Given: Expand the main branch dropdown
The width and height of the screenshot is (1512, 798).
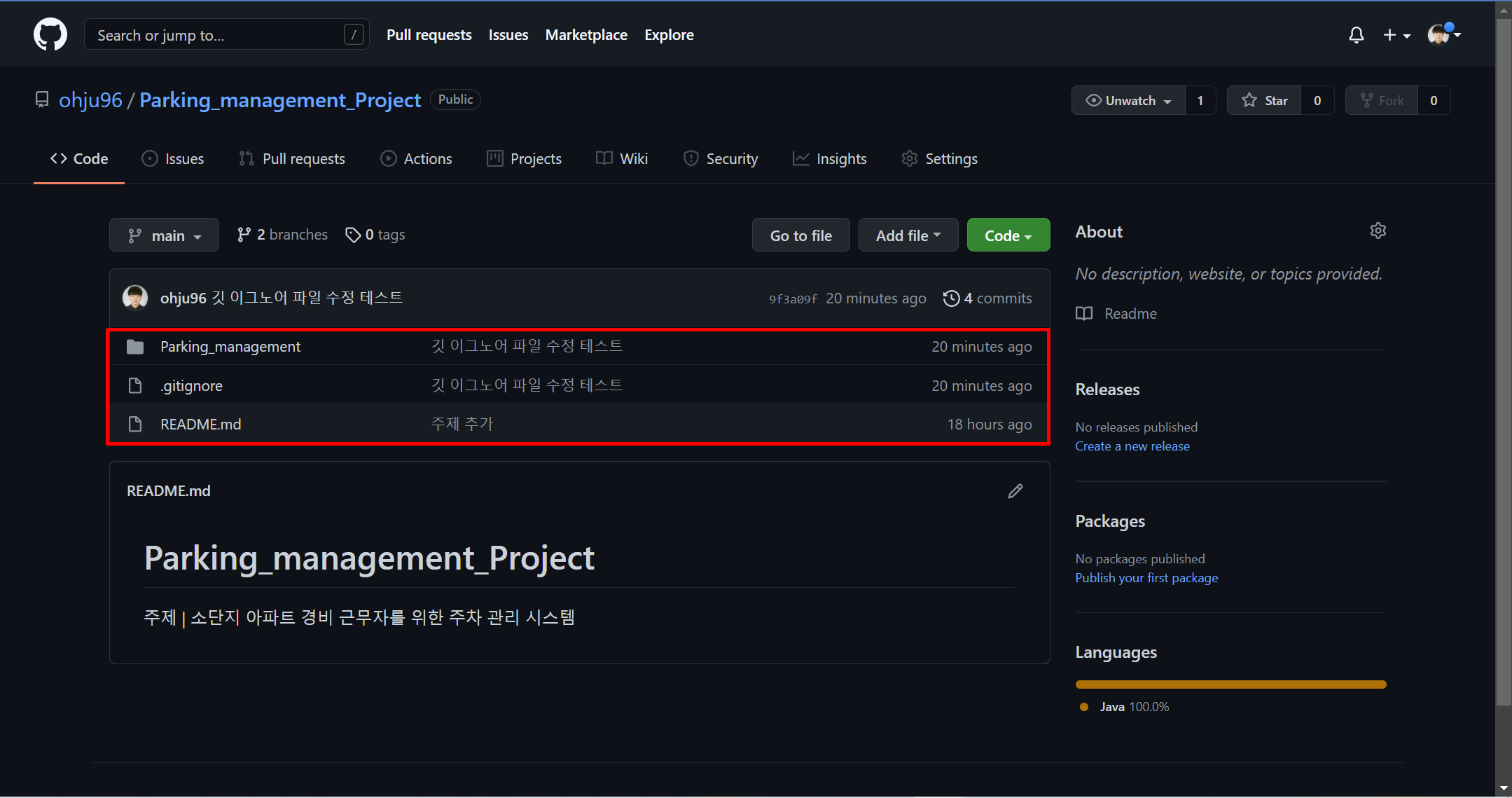Looking at the screenshot, I should click(x=164, y=235).
